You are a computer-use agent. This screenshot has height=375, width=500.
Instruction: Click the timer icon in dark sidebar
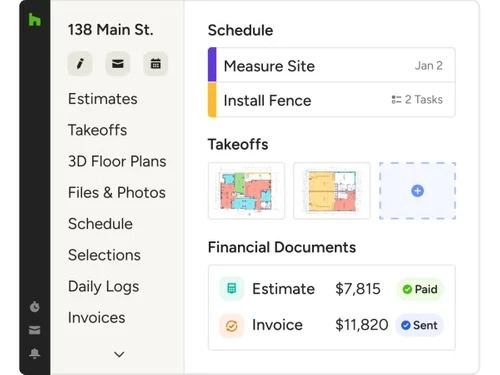[35, 306]
